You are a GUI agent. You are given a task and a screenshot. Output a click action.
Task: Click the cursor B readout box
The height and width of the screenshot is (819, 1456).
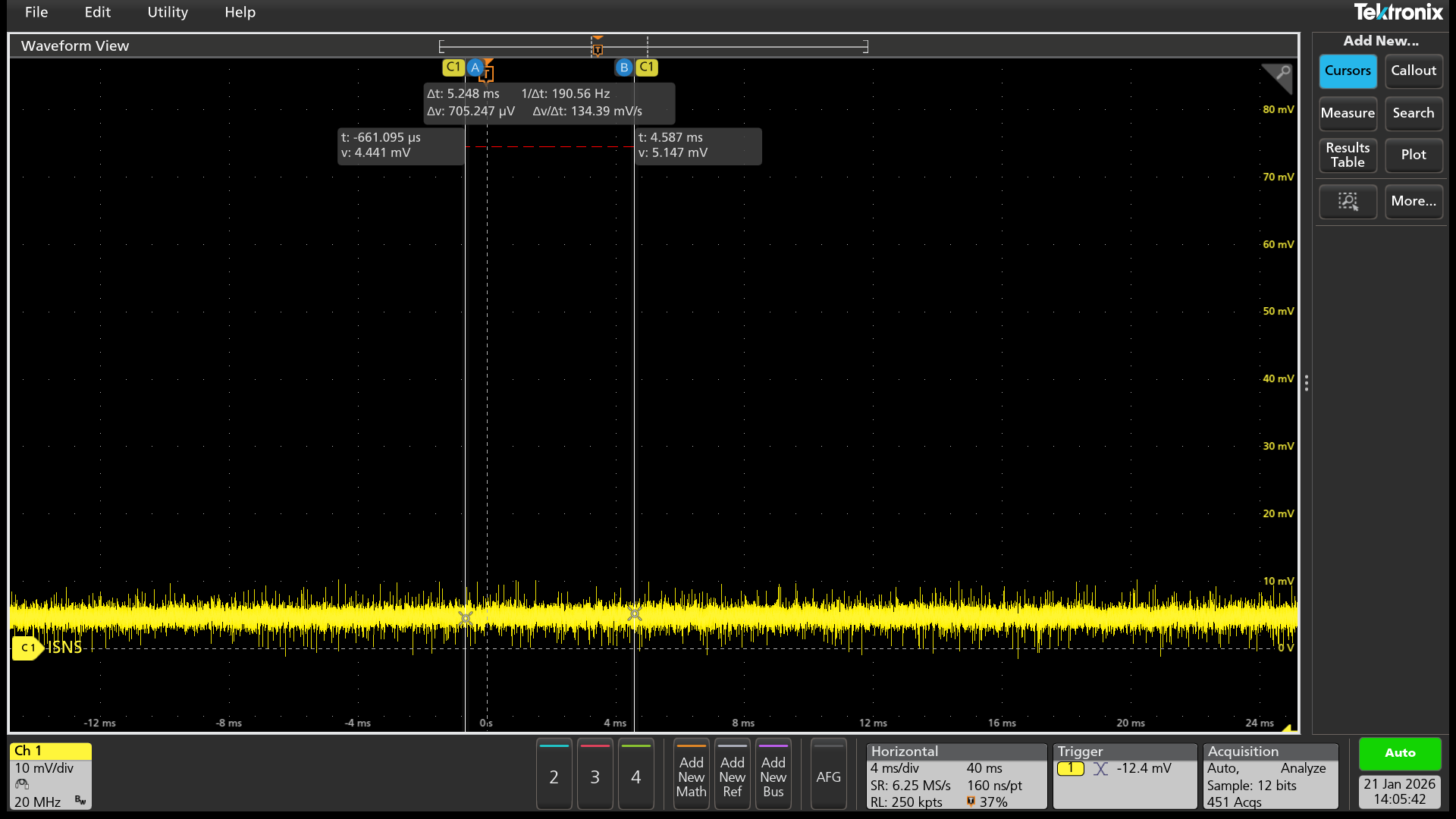698,146
